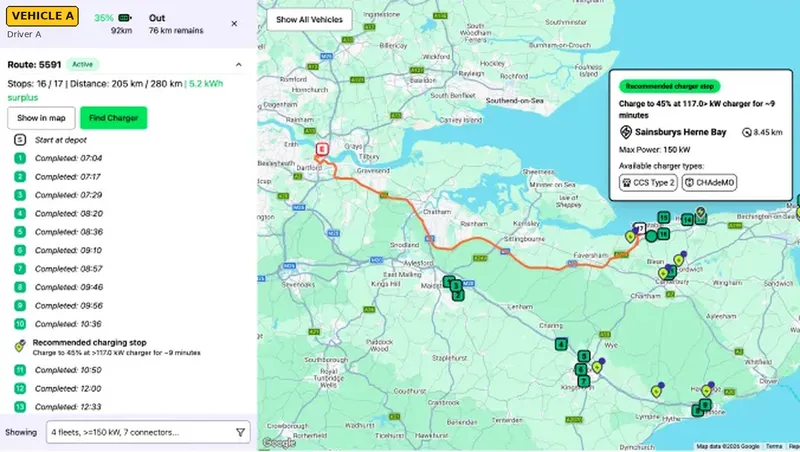Click the red depot E marker on map

(x=321, y=149)
